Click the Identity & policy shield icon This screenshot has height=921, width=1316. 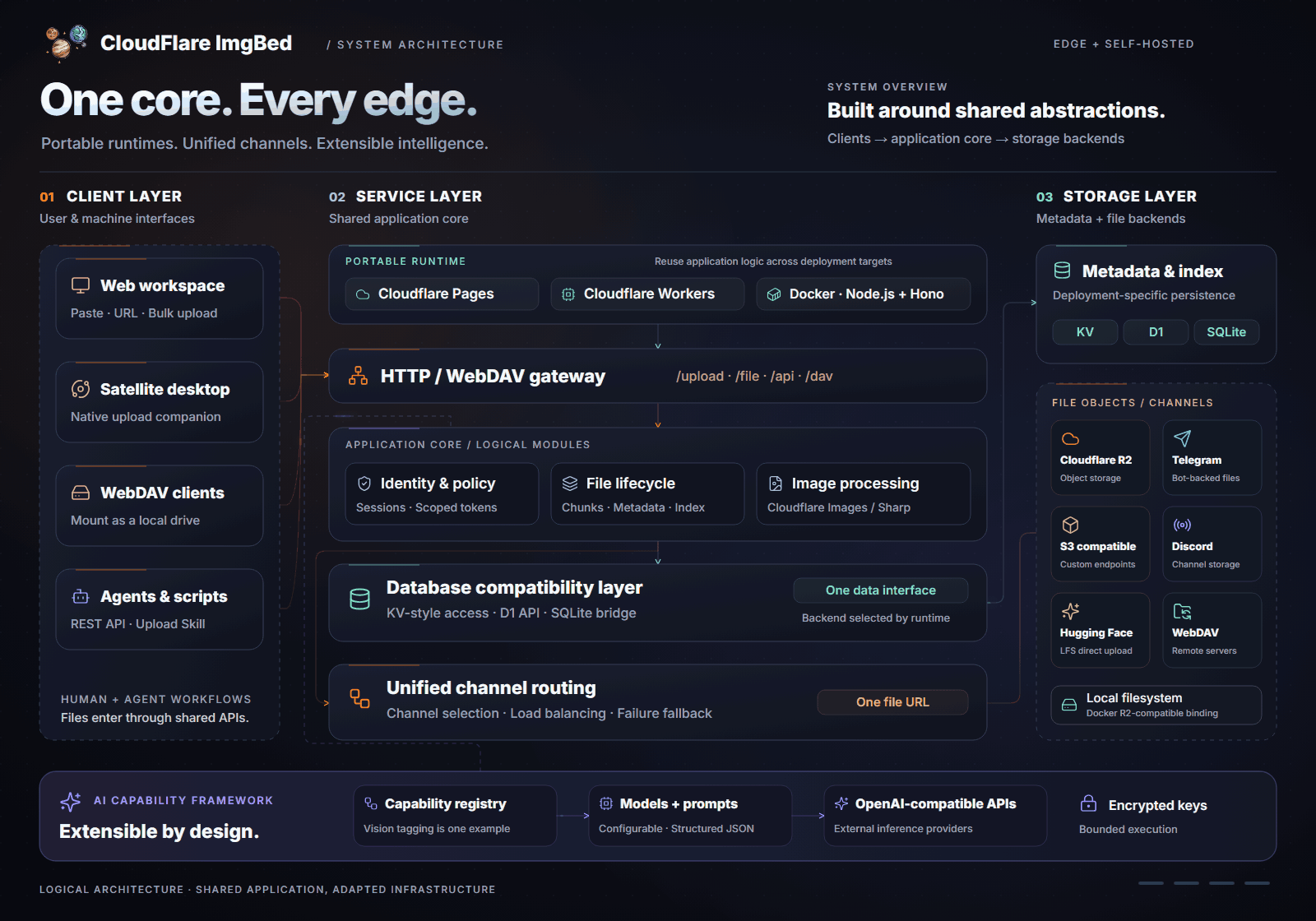[364, 484]
